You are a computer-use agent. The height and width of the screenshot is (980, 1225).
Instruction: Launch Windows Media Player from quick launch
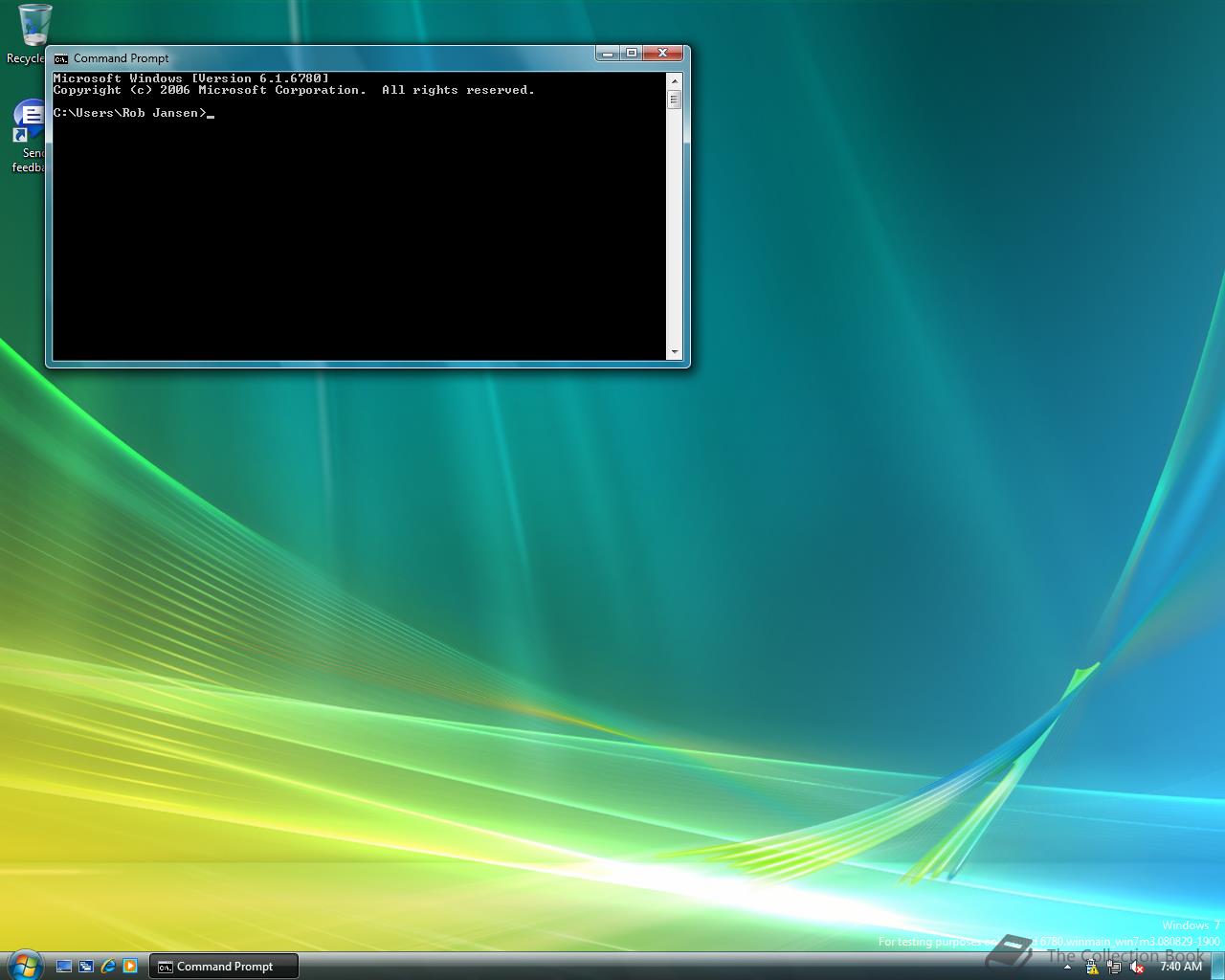point(130,967)
